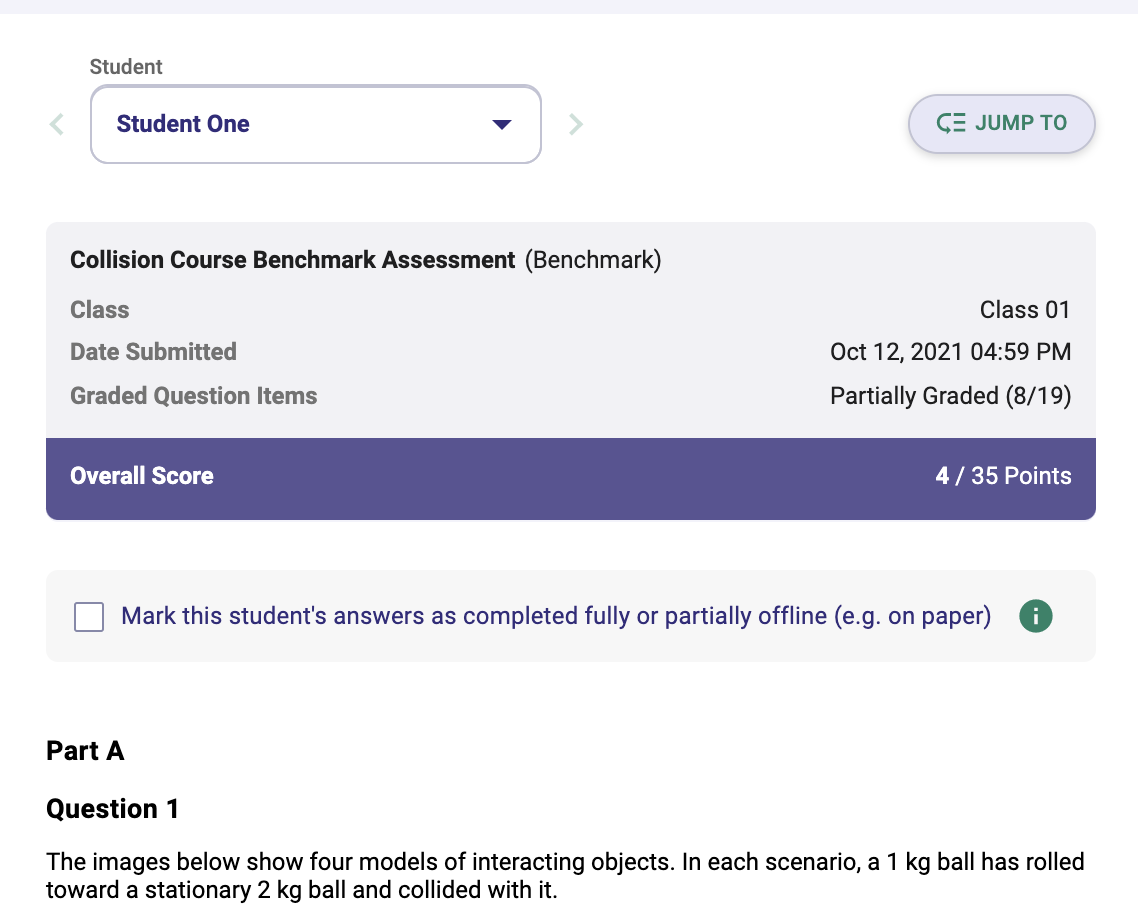The height and width of the screenshot is (916, 1138).
Task: Click the Jump To button
Action: (x=1002, y=123)
